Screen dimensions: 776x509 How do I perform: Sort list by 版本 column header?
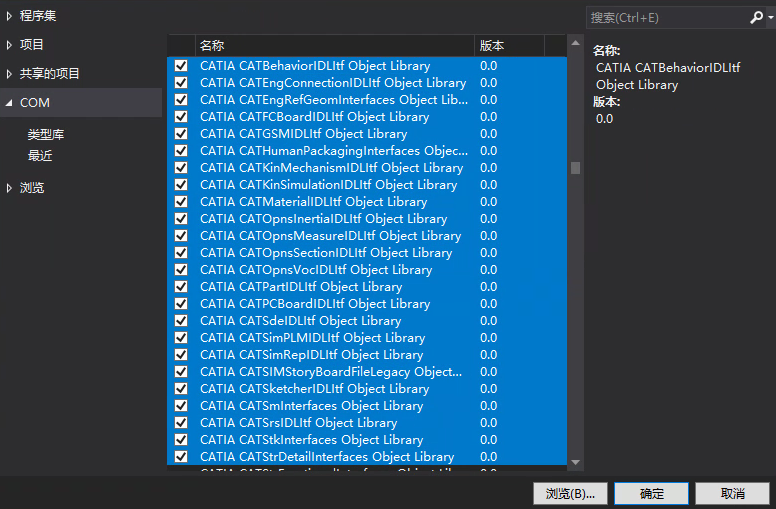click(509, 46)
